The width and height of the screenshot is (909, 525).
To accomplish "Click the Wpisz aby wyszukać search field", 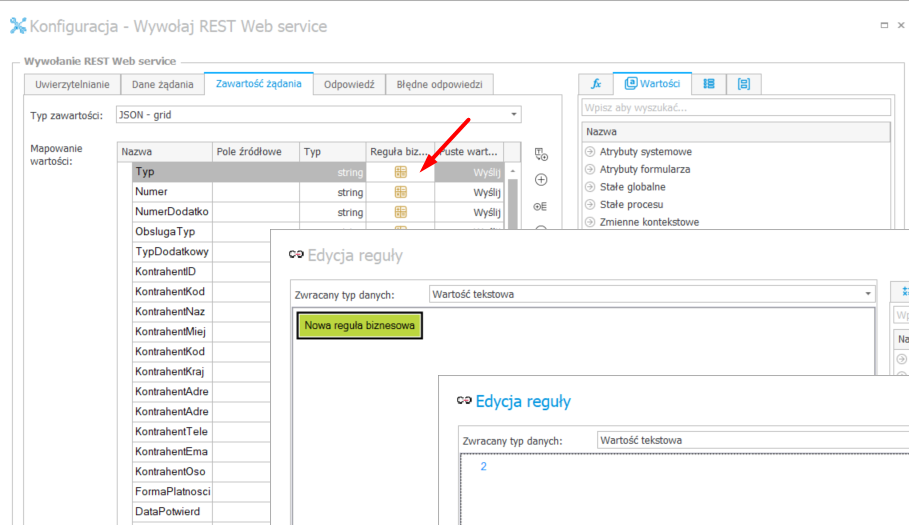I will [x=735, y=107].
